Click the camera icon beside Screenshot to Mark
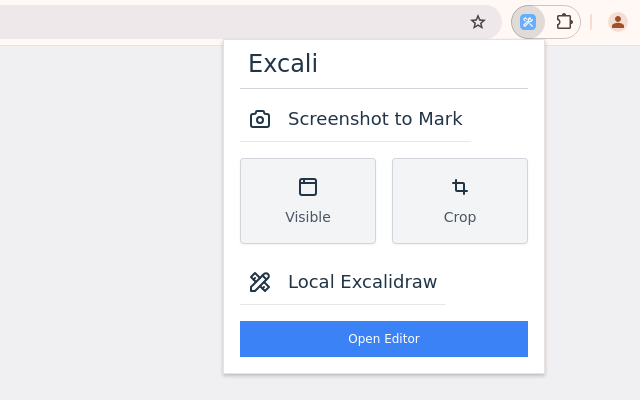Viewport: 640px width, 400px height. click(260, 119)
